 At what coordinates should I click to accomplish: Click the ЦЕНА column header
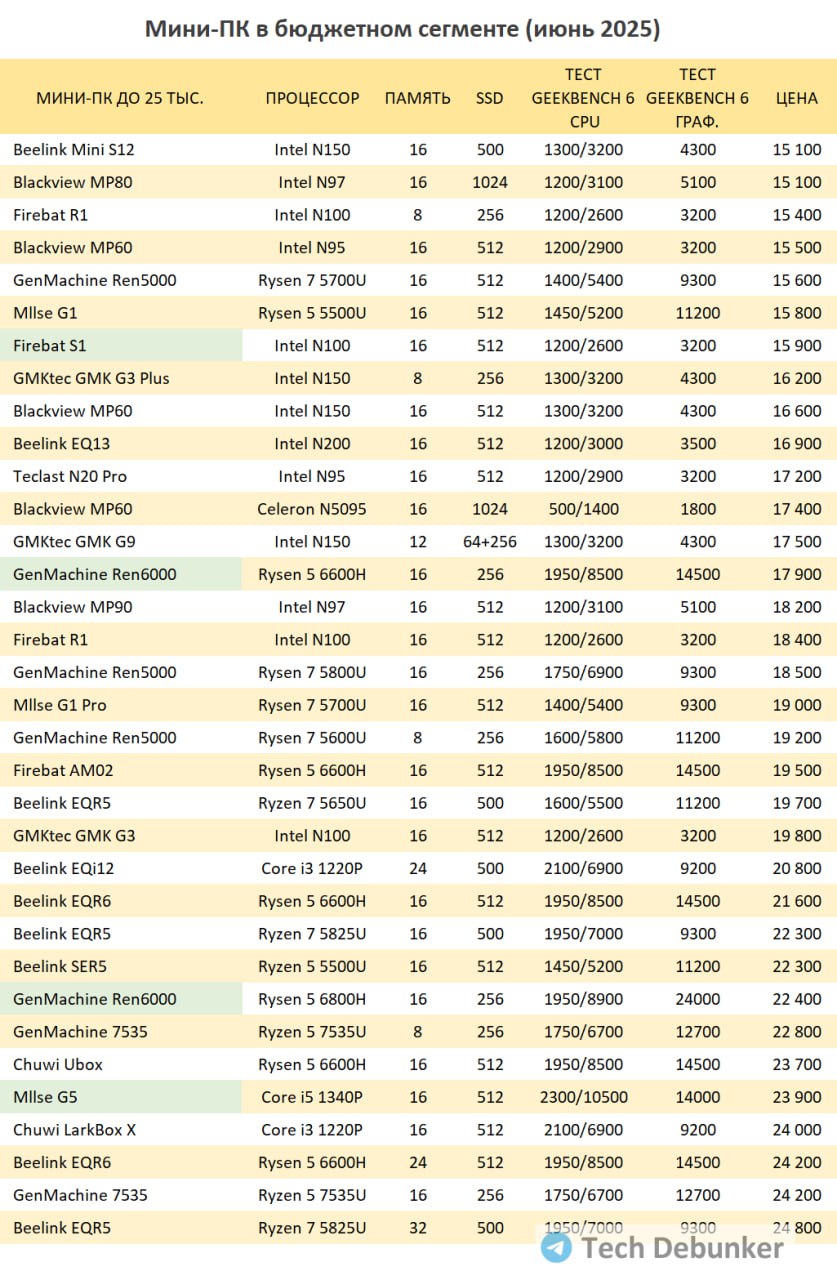coord(797,98)
